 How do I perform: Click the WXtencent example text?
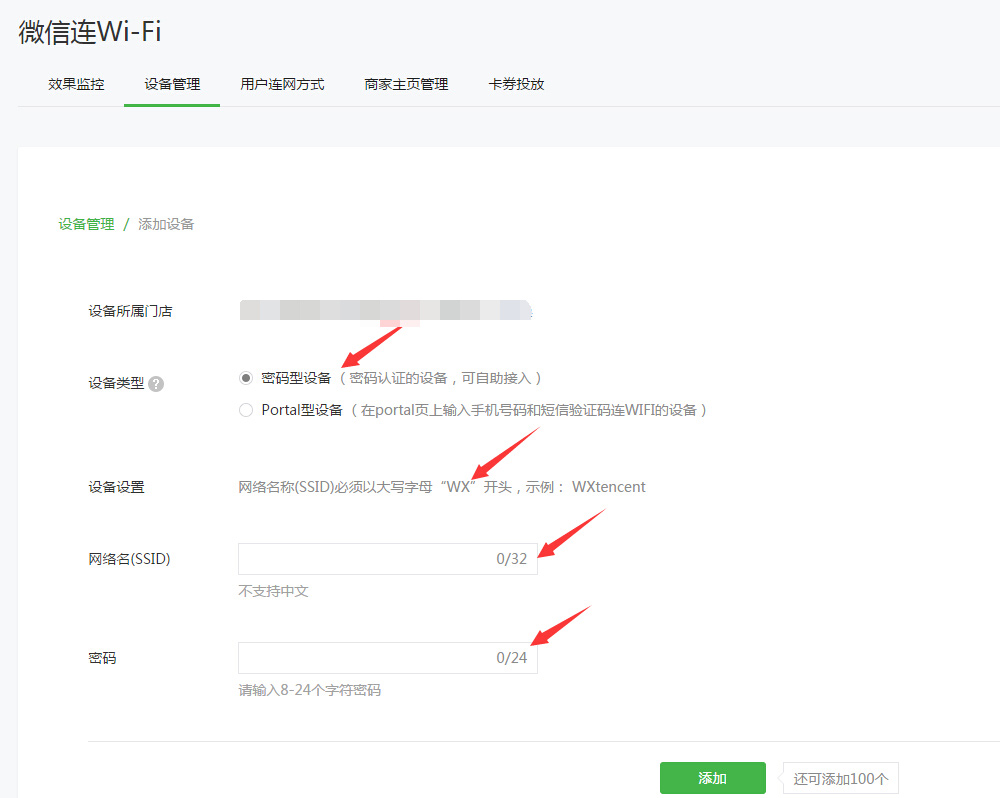tap(608, 487)
